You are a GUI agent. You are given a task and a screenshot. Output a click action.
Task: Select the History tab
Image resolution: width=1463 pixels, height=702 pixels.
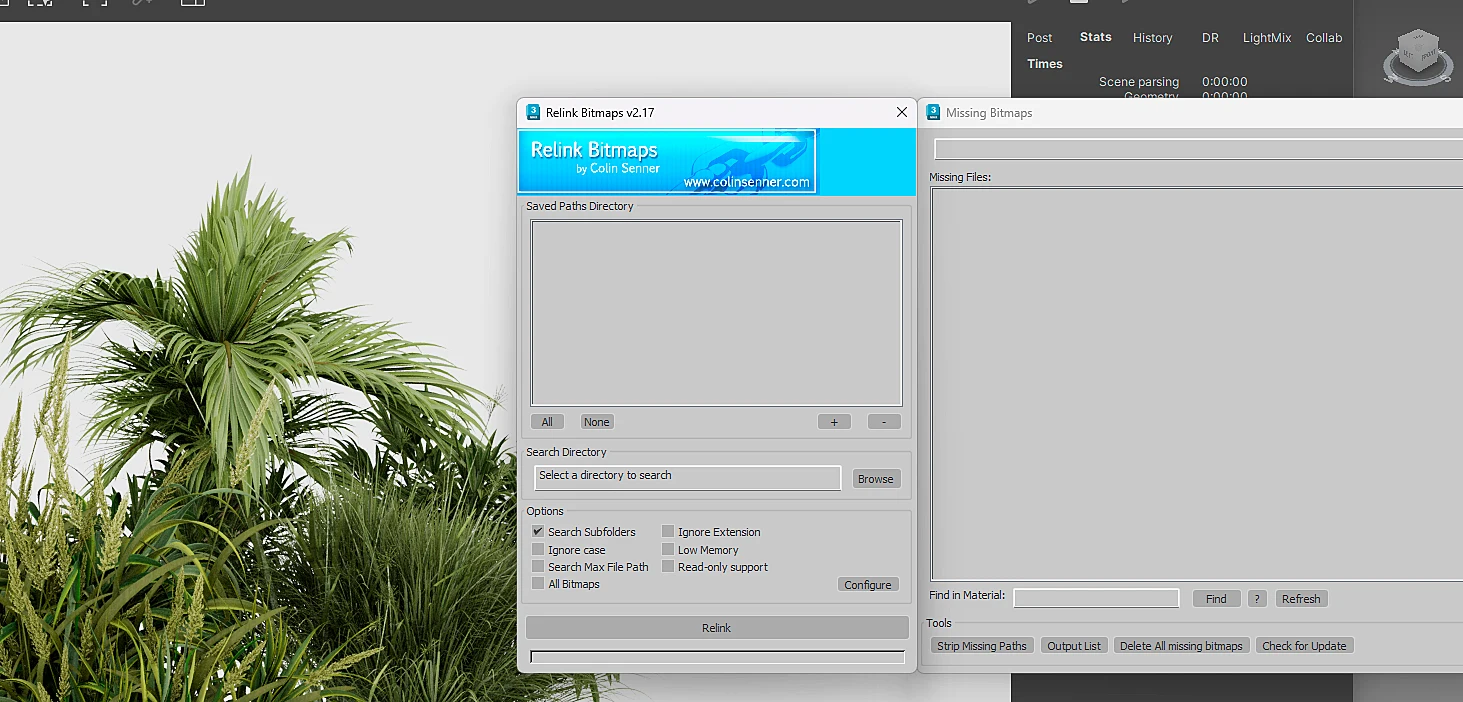pyautogui.click(x=1152, y=38)
